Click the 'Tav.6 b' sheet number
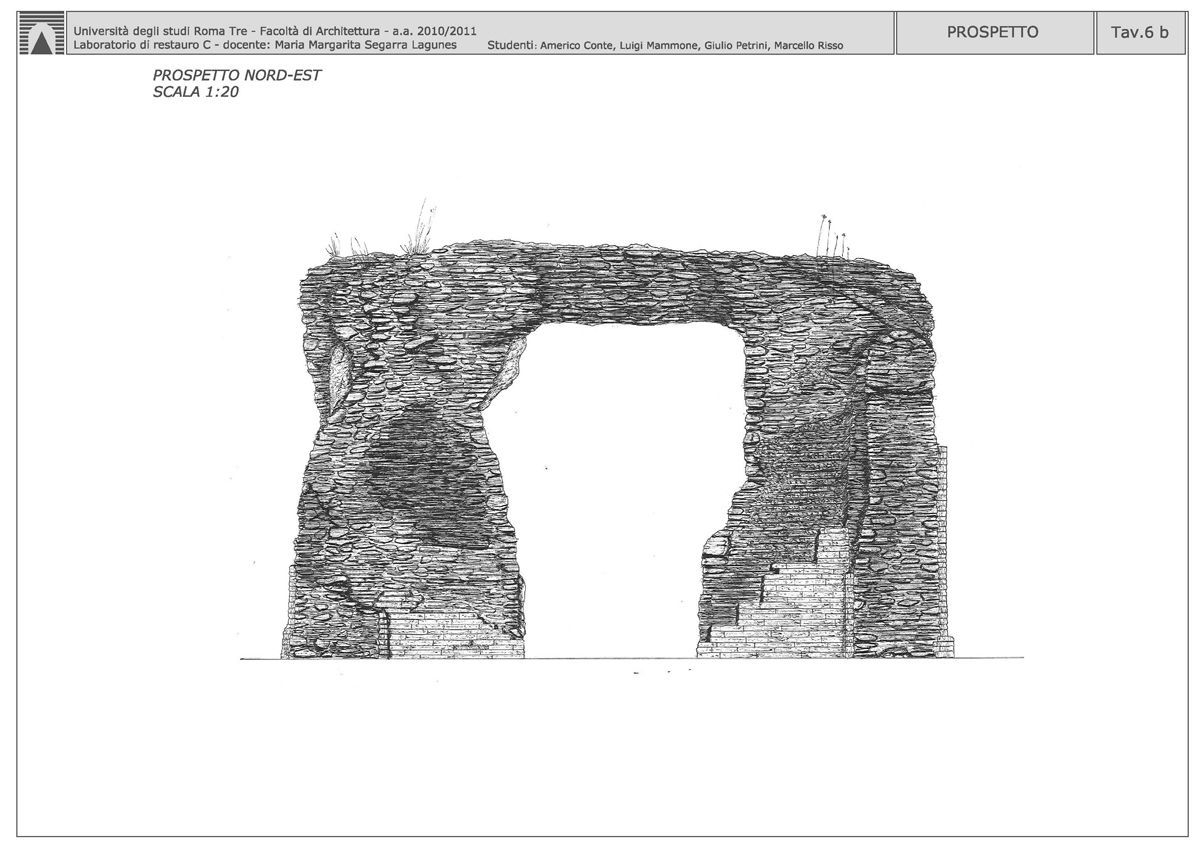 1139,32
